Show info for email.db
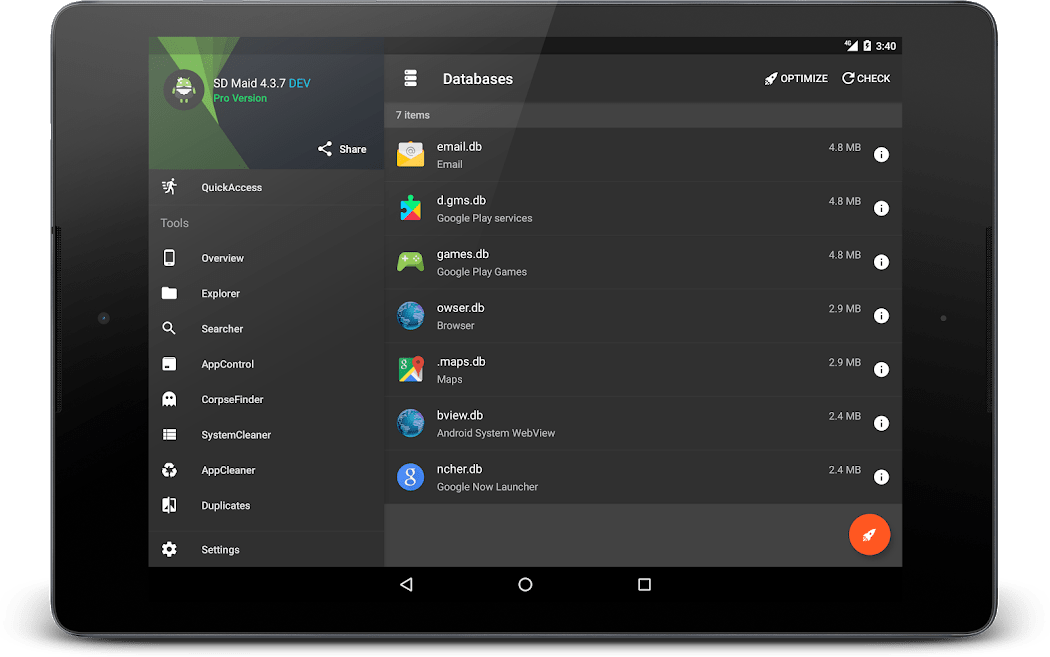This screenshot has width=1050, height=657. click(x=881, y=154)
